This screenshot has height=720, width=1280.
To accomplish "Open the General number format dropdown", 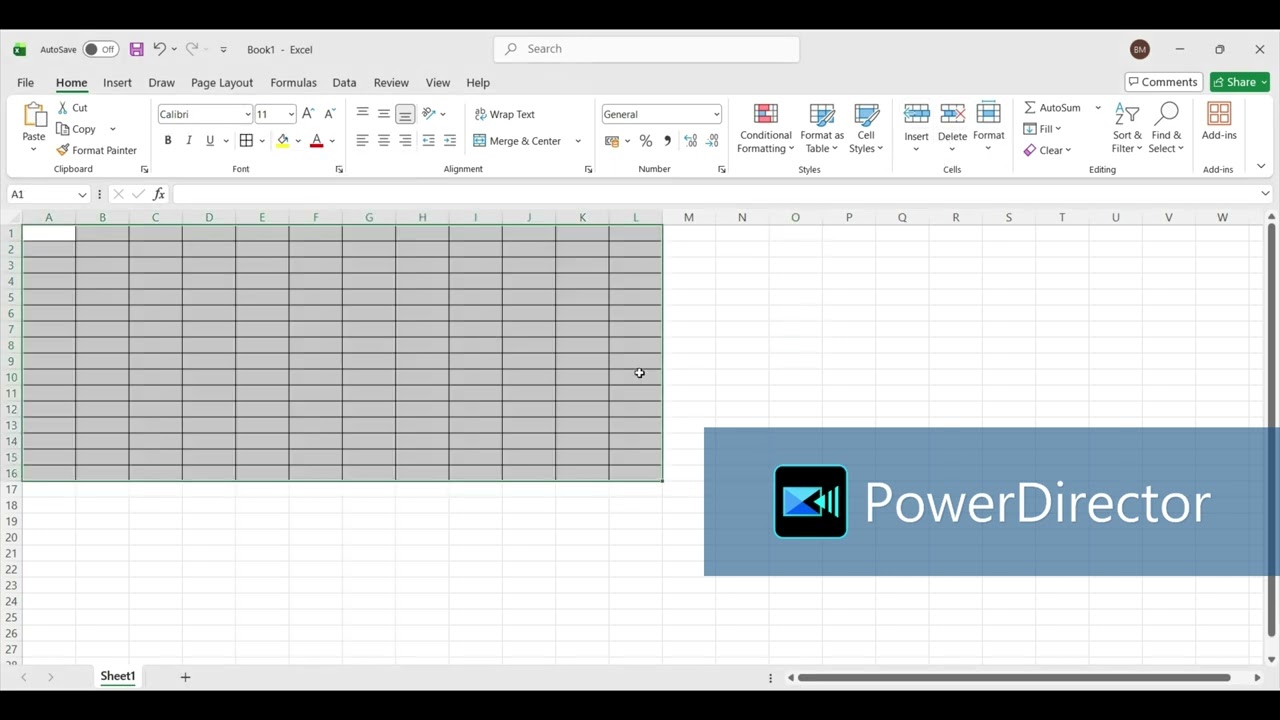I will [x=716, y=114].
